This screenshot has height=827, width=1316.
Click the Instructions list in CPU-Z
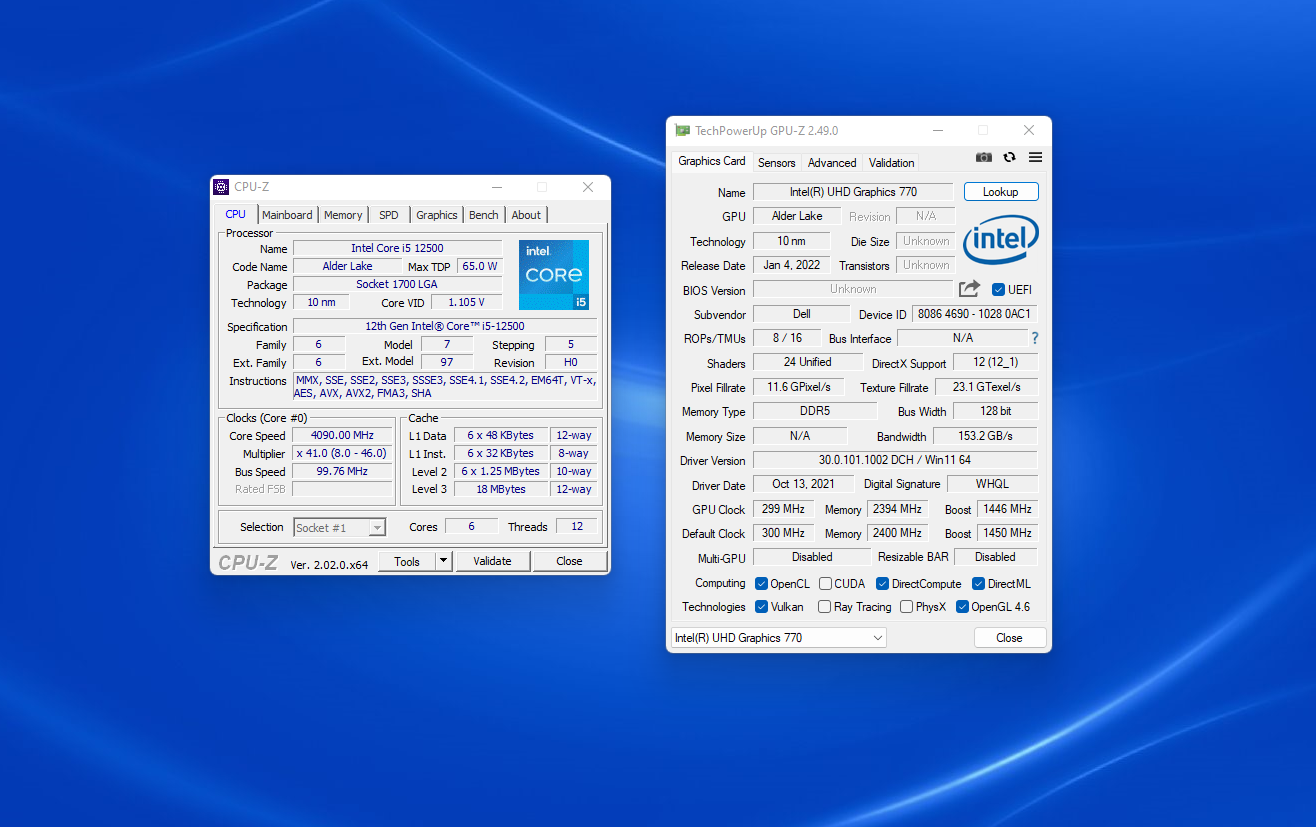pyautogui.click(x=445, y=387)
